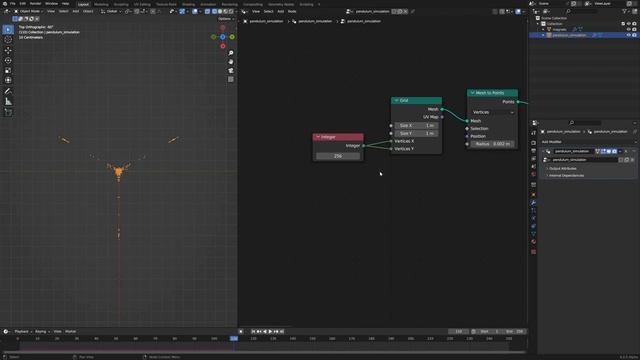The width and height of the screenshot is (640, 360).
Task: Open the File menu
Action: point(13,4)
